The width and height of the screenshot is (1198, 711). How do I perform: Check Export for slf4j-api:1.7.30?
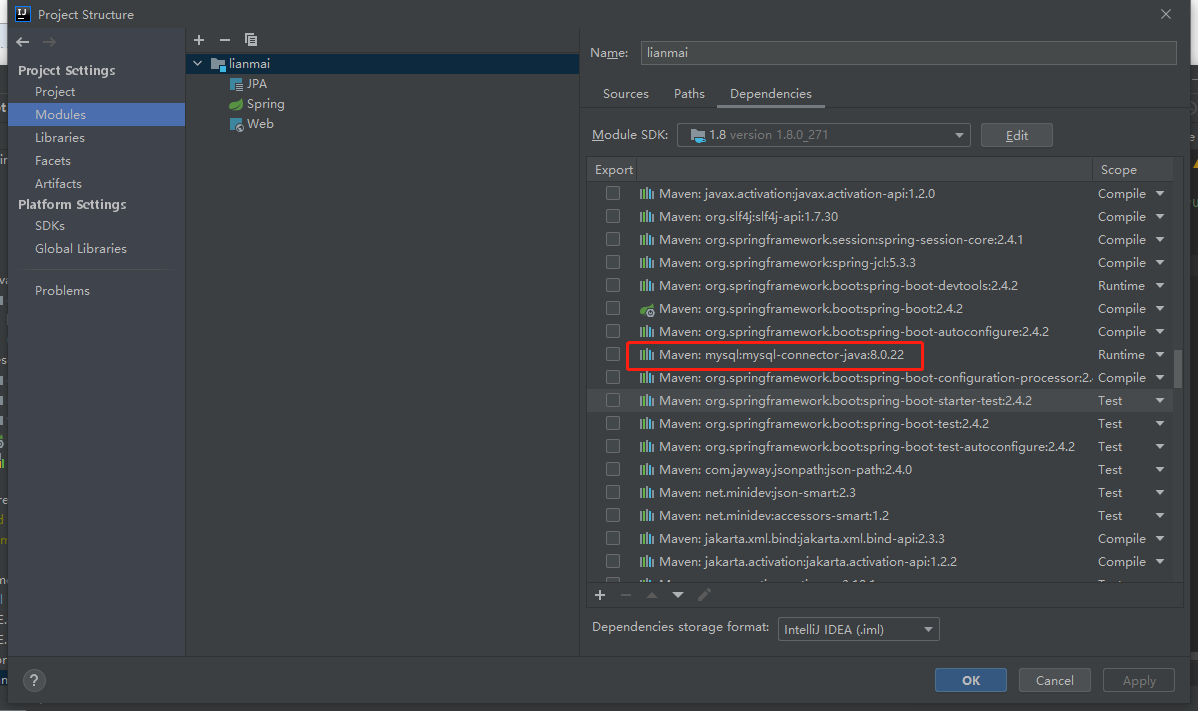point(613,216)
